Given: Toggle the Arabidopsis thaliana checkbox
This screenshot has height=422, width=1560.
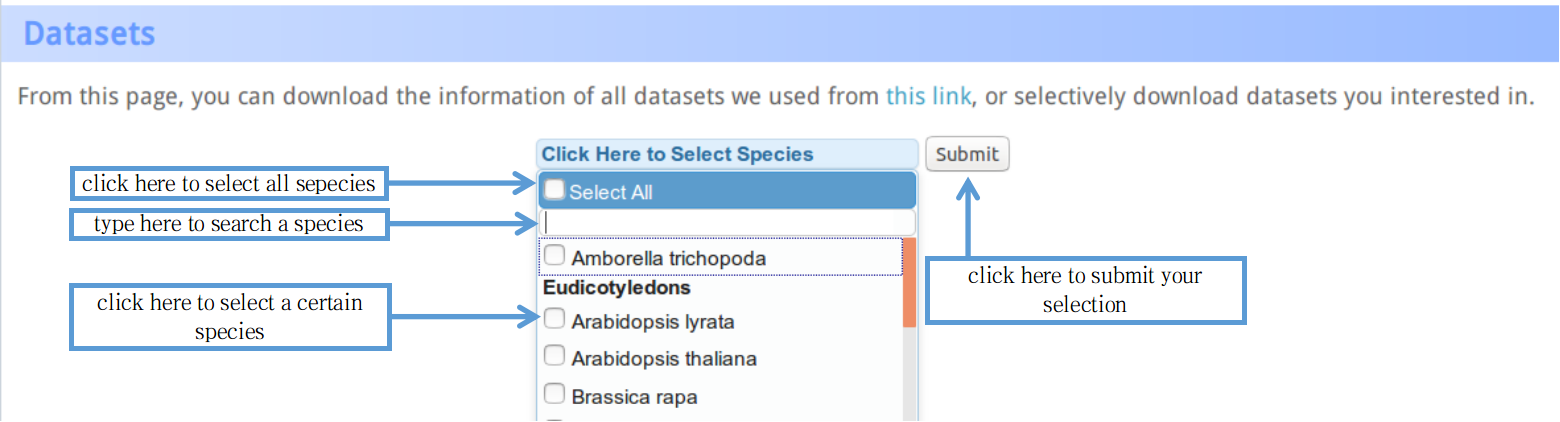Looking at the screenshot, I should [554, 356].
